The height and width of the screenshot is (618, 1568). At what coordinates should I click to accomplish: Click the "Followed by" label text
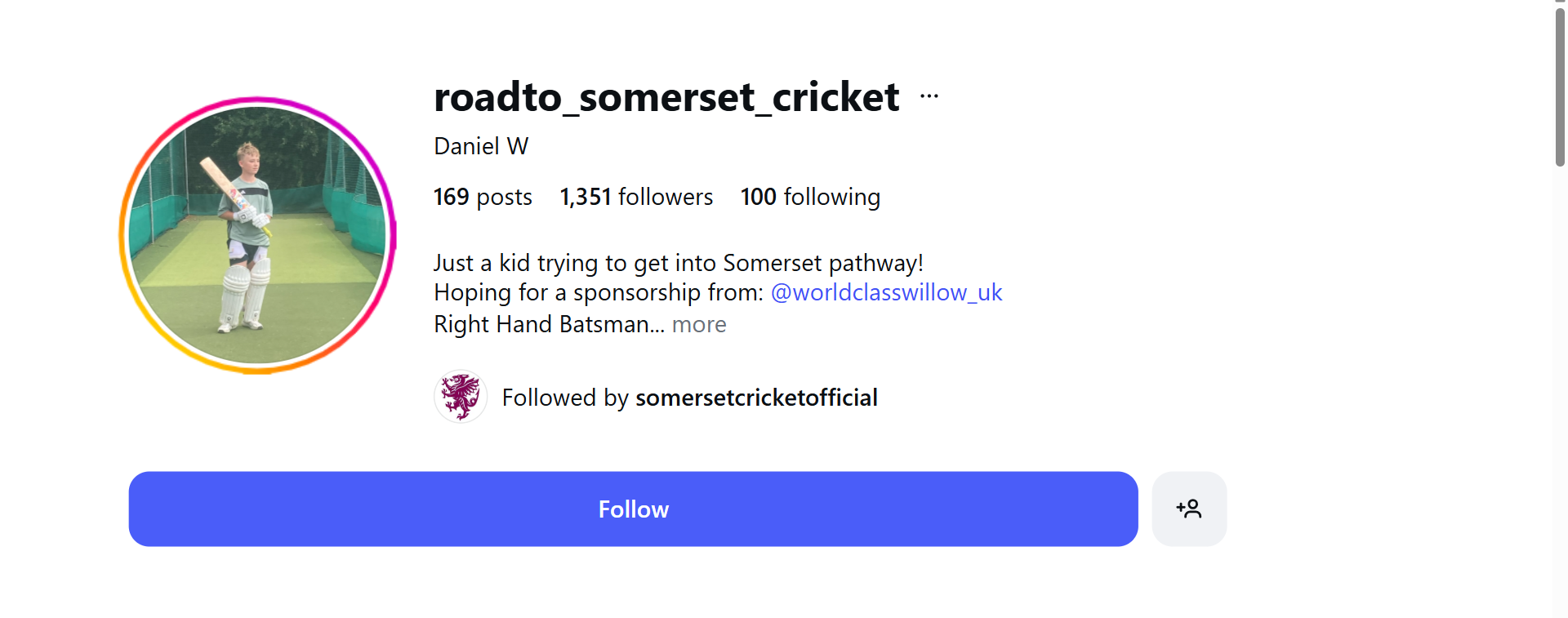[565, 398]
